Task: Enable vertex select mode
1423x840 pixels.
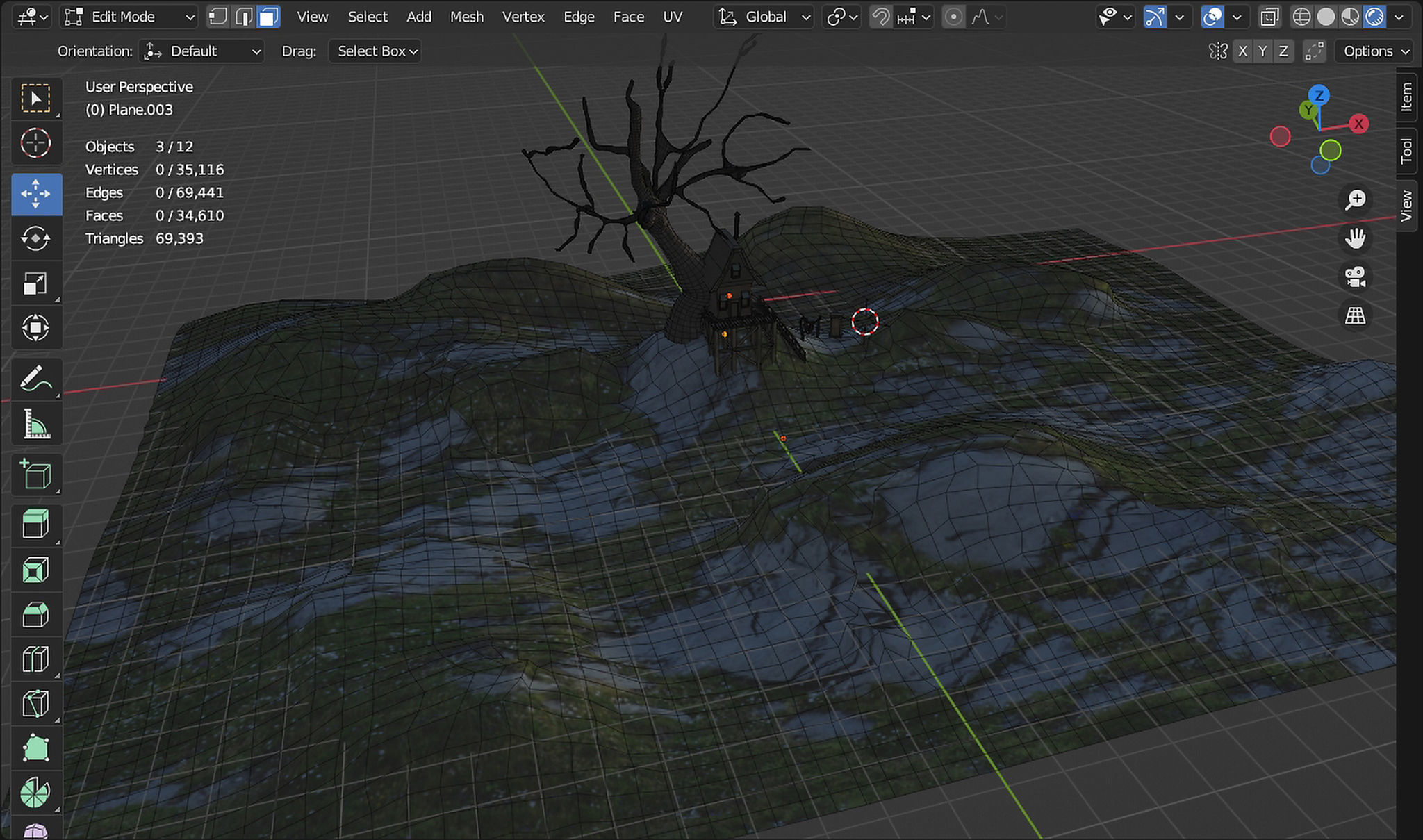Action: pos(218,17)
